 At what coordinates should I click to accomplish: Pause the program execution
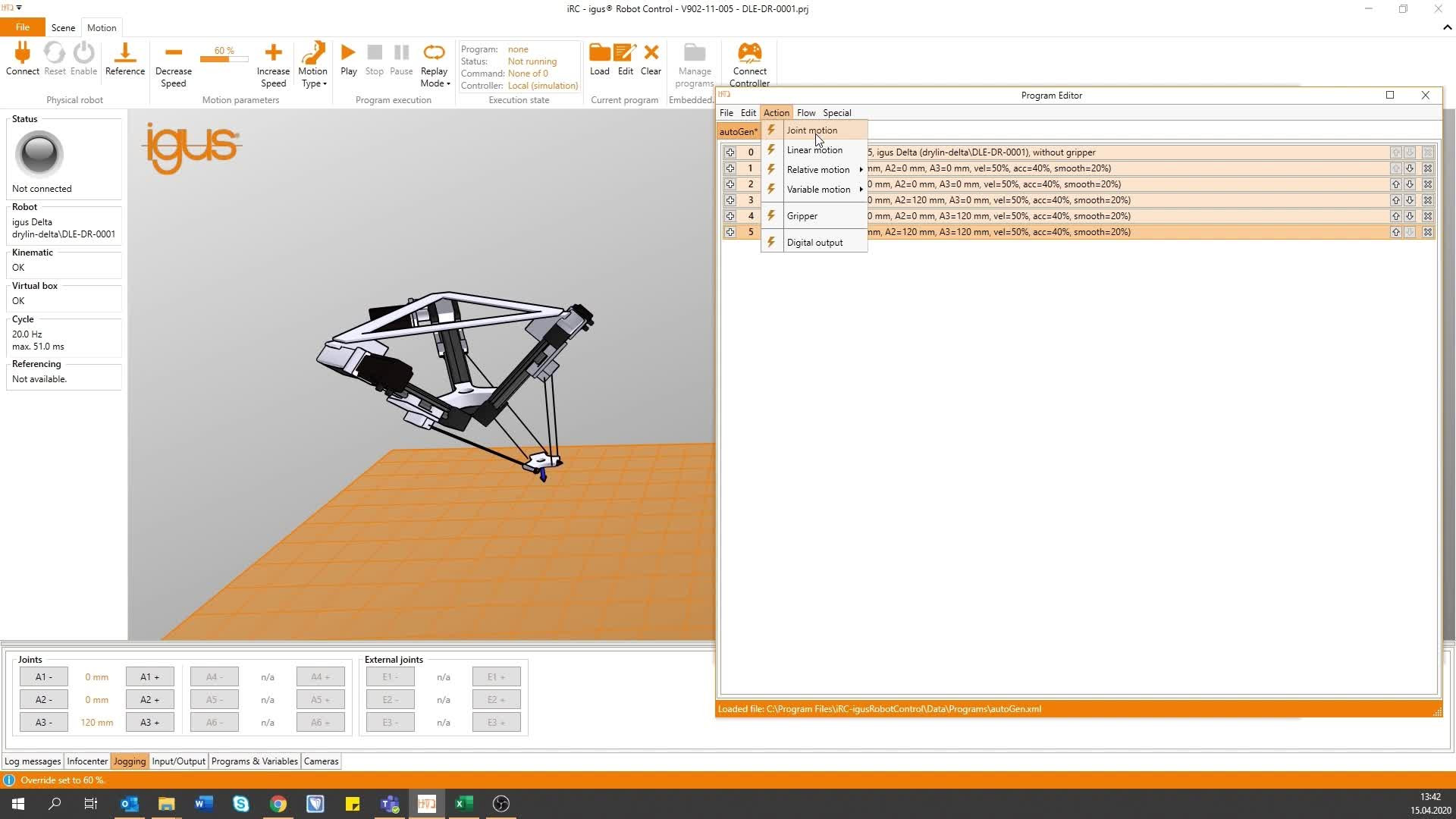tap(401, 52)
